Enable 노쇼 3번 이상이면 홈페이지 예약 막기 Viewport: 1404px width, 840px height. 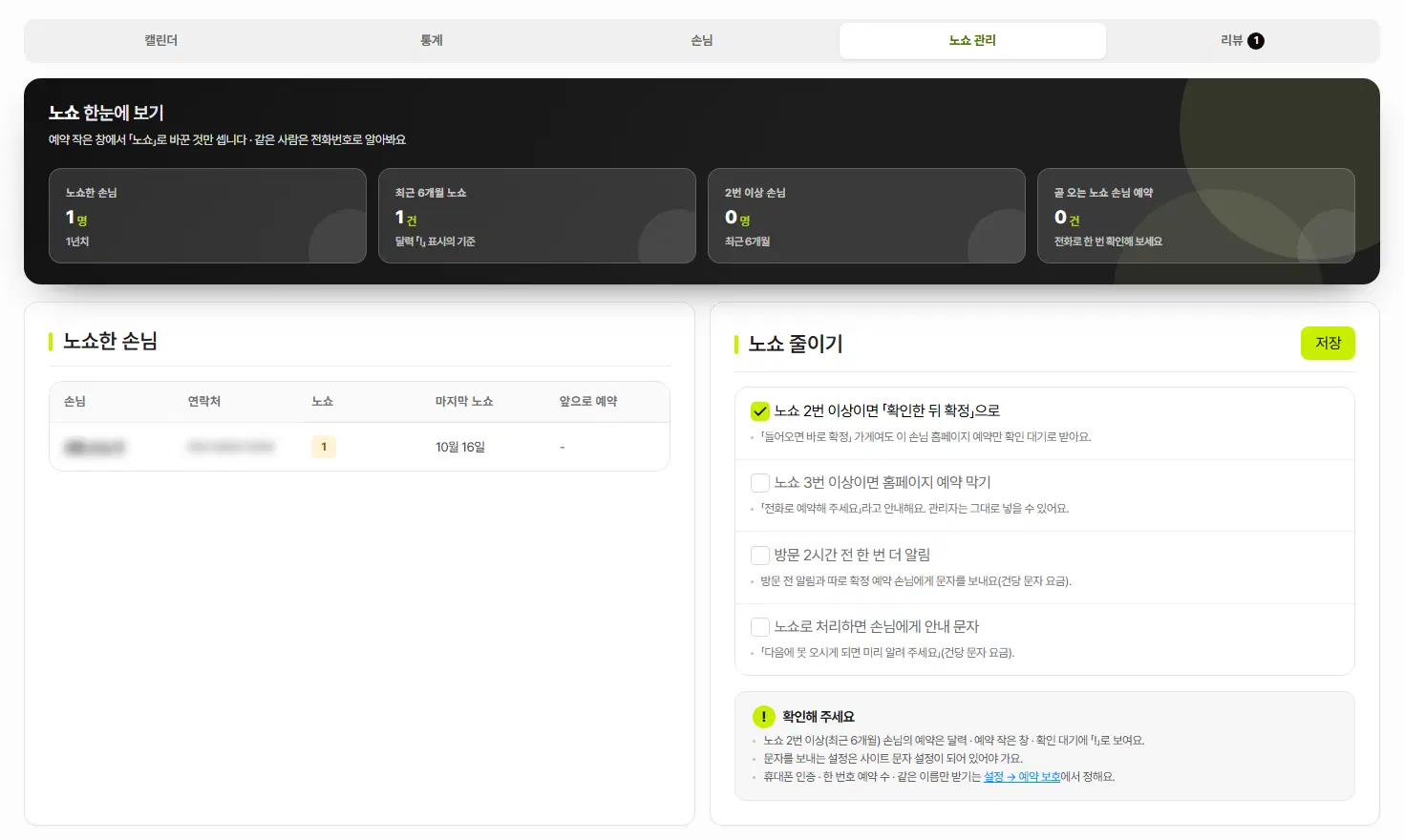coord(760,483)
